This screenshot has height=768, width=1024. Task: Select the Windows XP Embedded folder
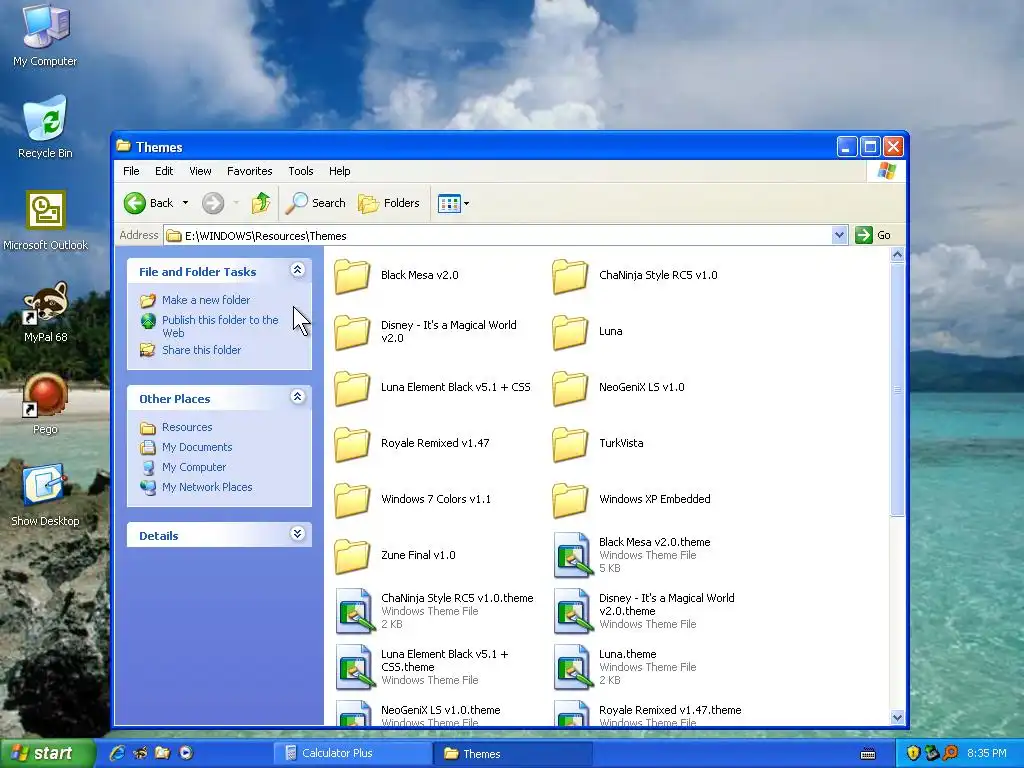click(631, 500)
